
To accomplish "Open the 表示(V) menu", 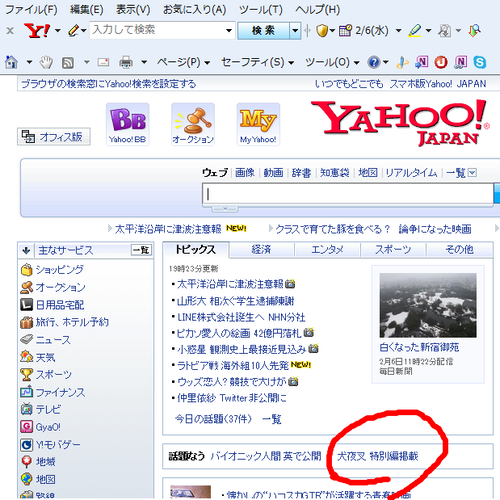I will [x=133, y=10].
